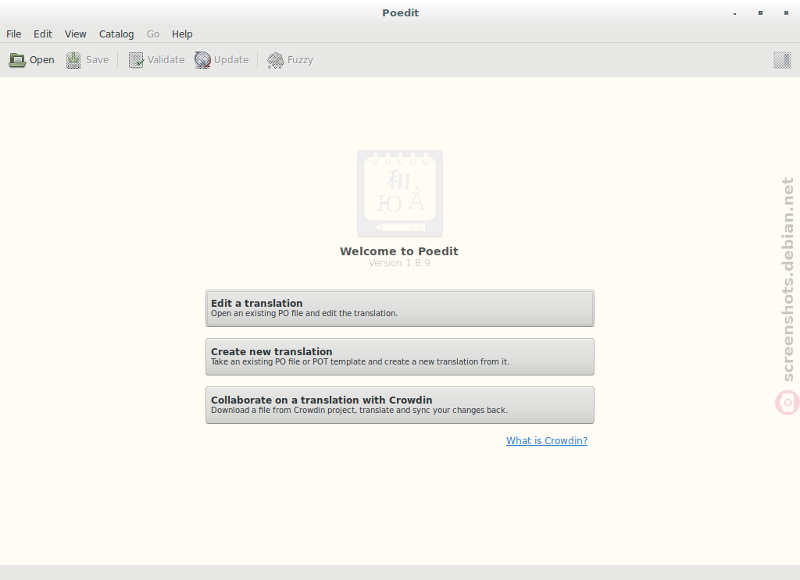Image resolution: width=800 pixels, height=580 pixels.
Task: Click the Create new translation button
Action: (400, 357)
